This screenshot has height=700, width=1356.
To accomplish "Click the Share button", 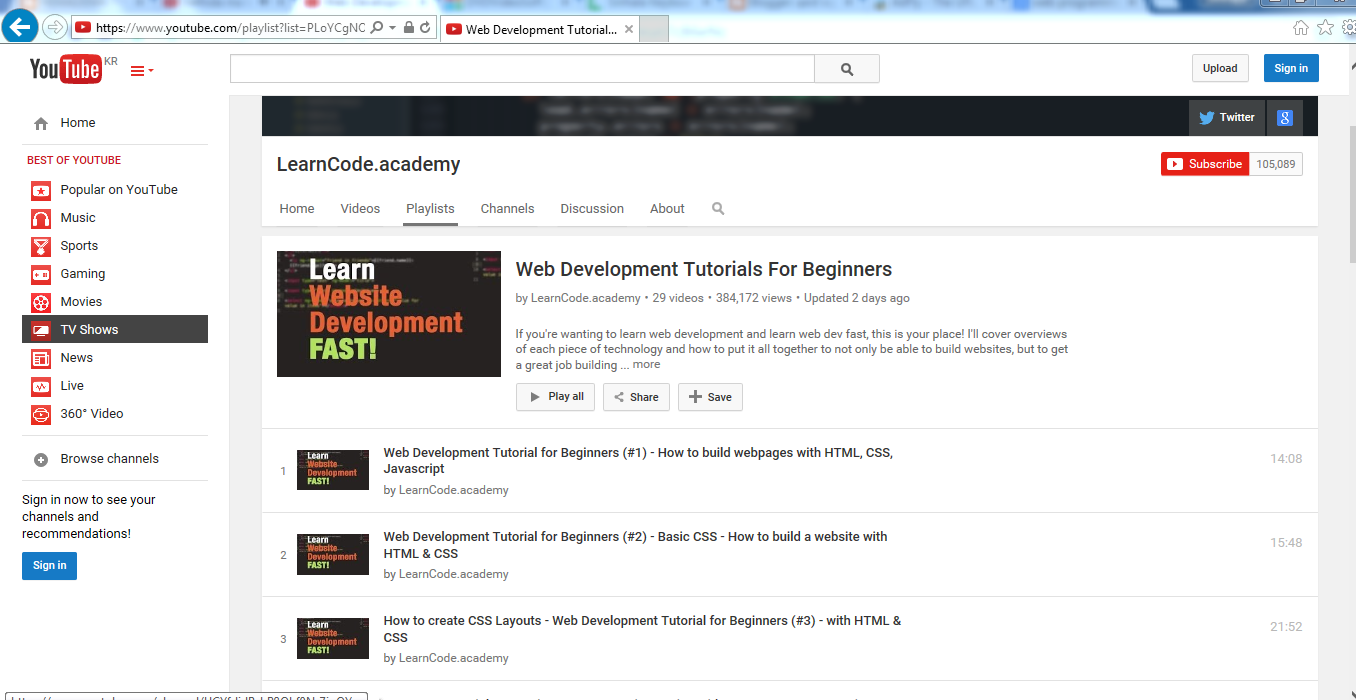I will [636, 397].
